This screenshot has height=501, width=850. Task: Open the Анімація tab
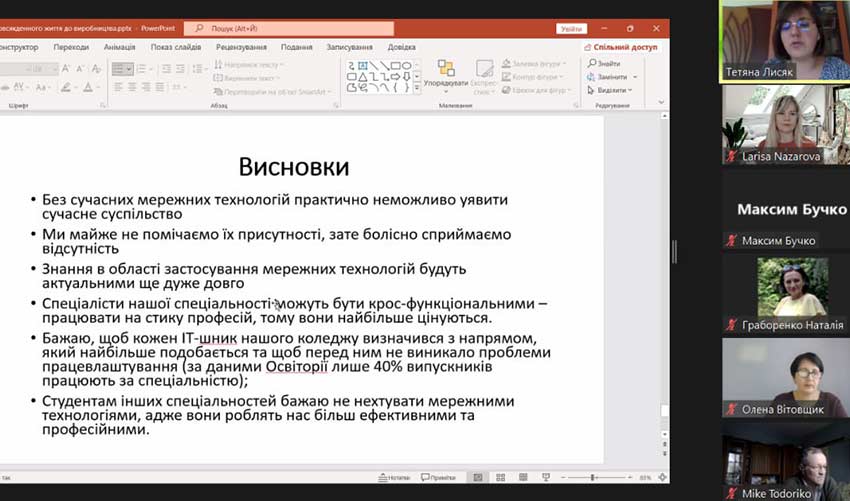pyautogui.click(x=119, y=46)
